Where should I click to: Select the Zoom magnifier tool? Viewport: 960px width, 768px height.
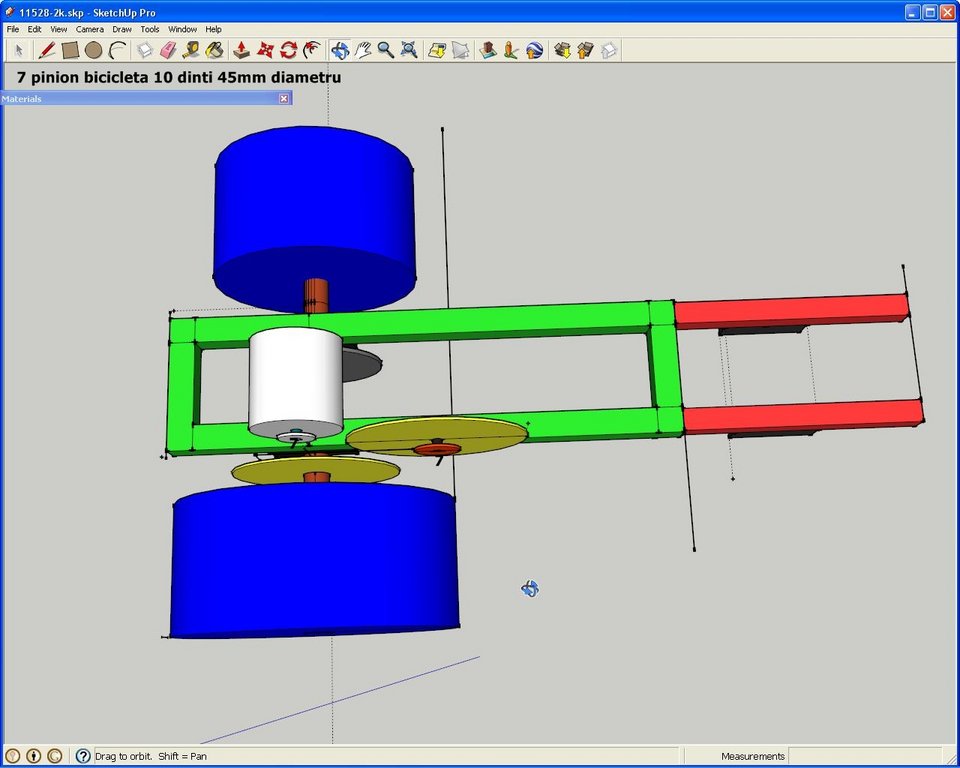pyautogui.click(x=386, y=50)
